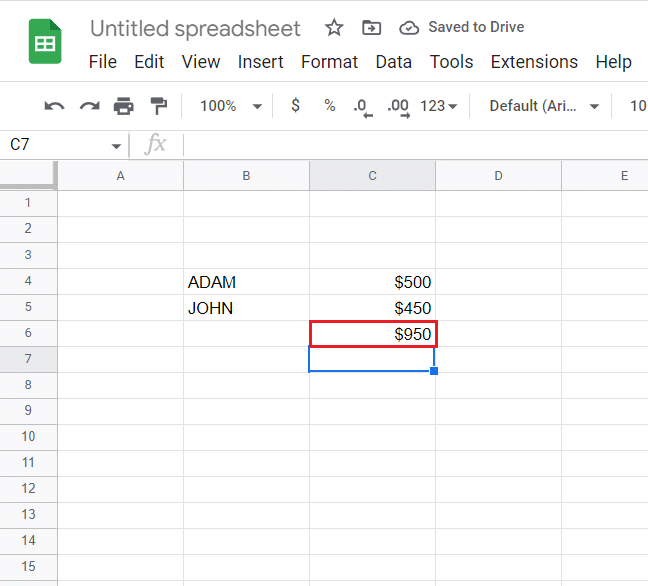Select the cell showing $450
This screenshot has height=586, width=648.
click(372, 308)
